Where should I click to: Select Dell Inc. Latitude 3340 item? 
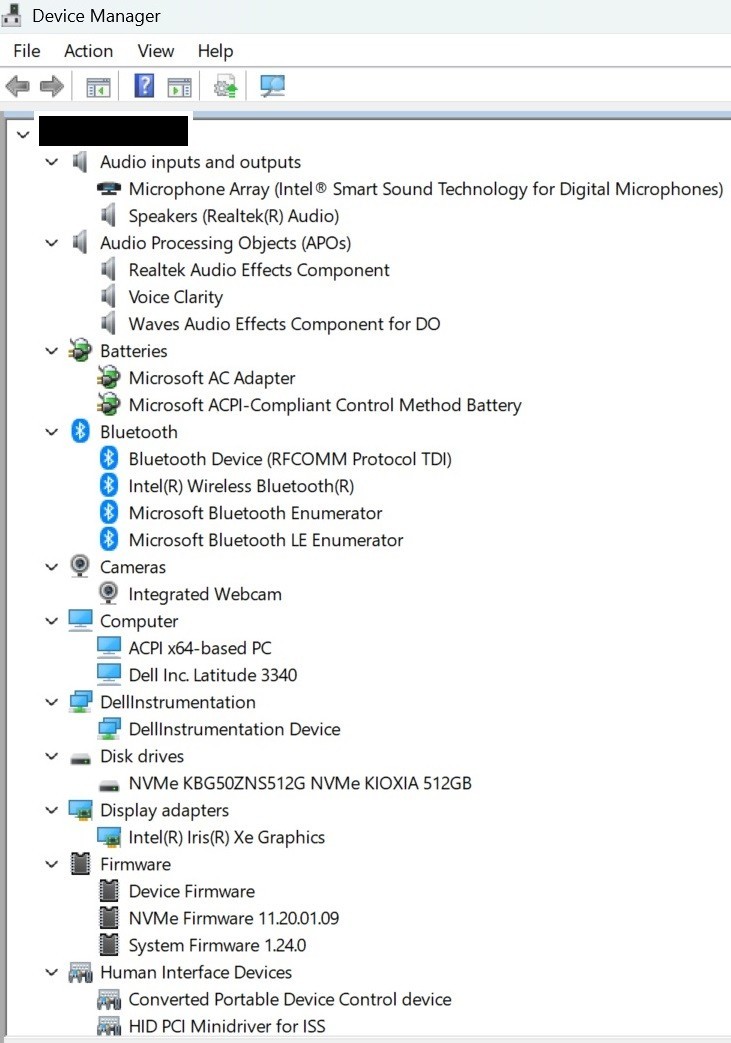213,674
